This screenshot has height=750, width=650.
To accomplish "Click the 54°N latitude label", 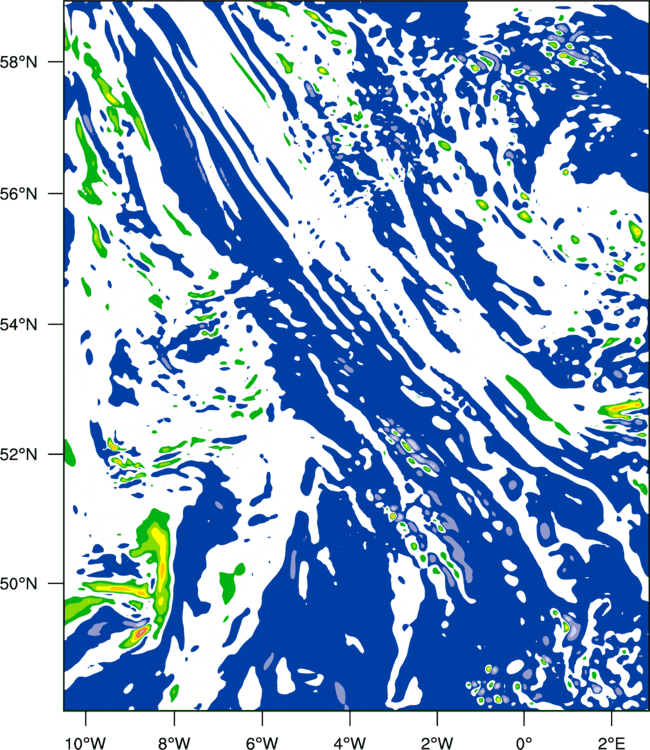I will (x=19, y=324).
